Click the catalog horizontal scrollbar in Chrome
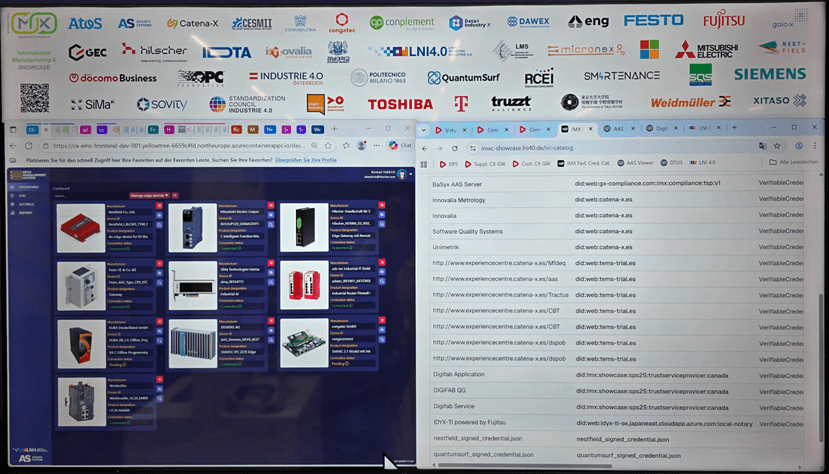 525,466
